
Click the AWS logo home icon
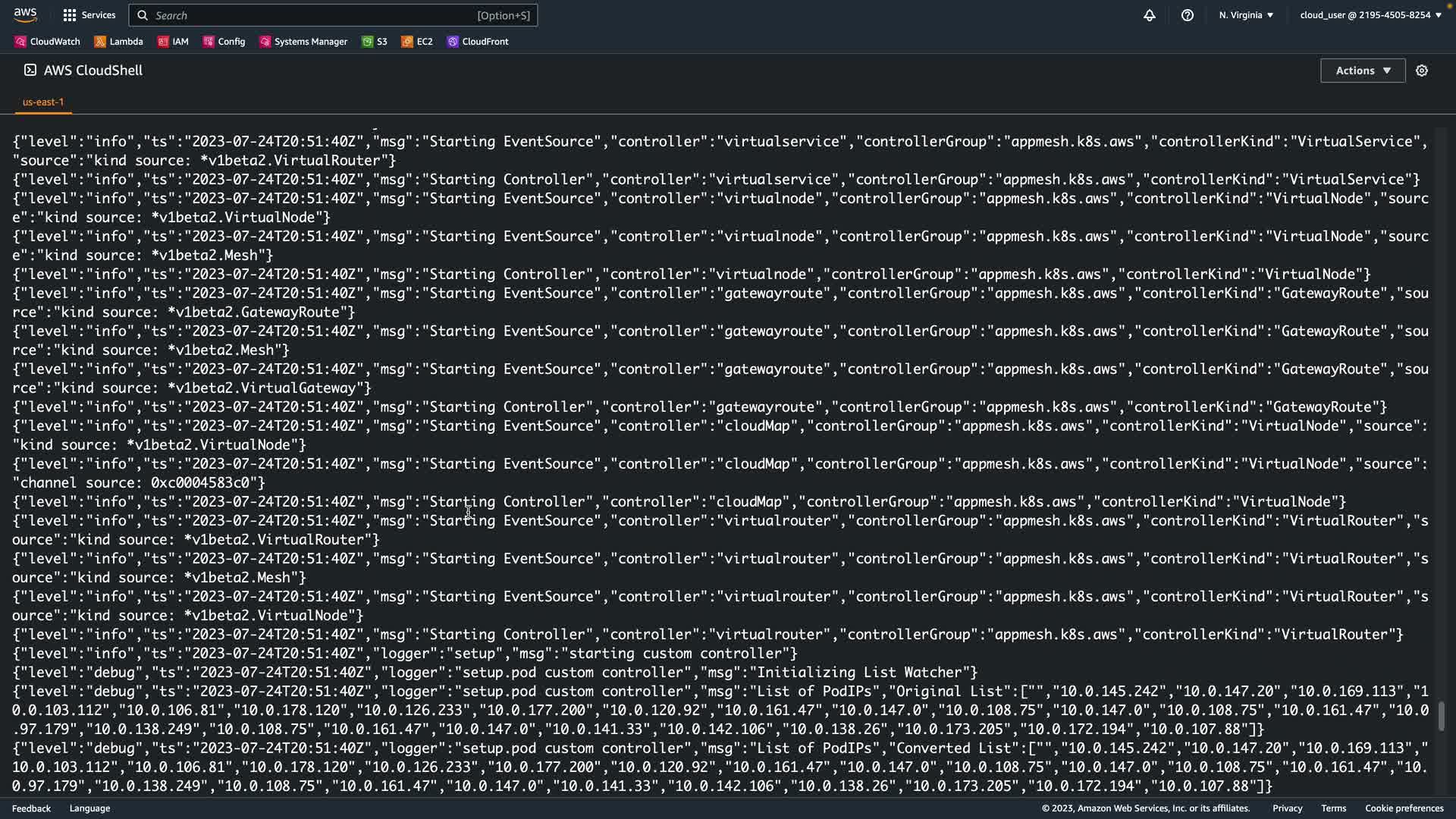25,14
